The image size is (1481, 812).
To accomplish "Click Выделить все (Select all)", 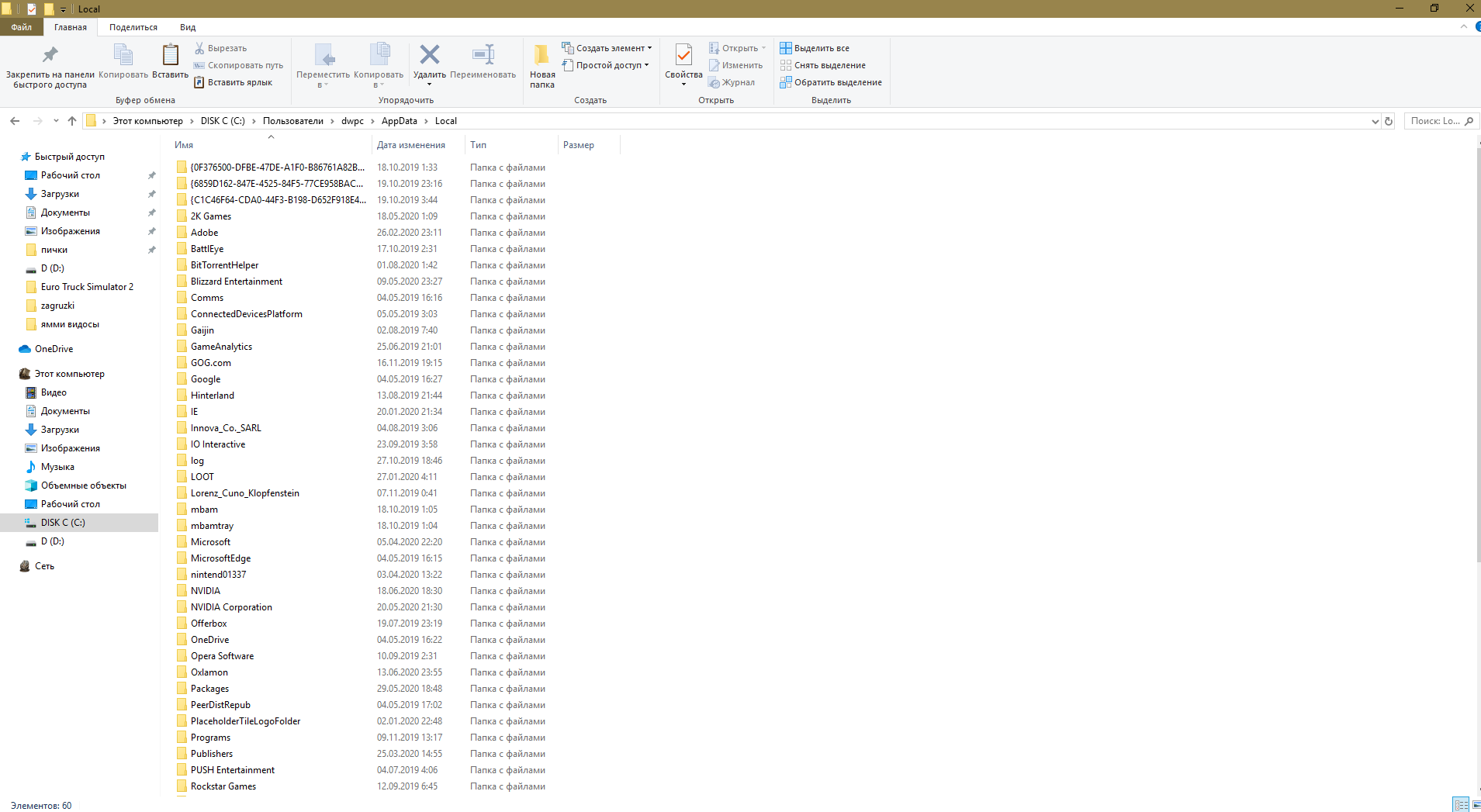I will pos(815,48).
